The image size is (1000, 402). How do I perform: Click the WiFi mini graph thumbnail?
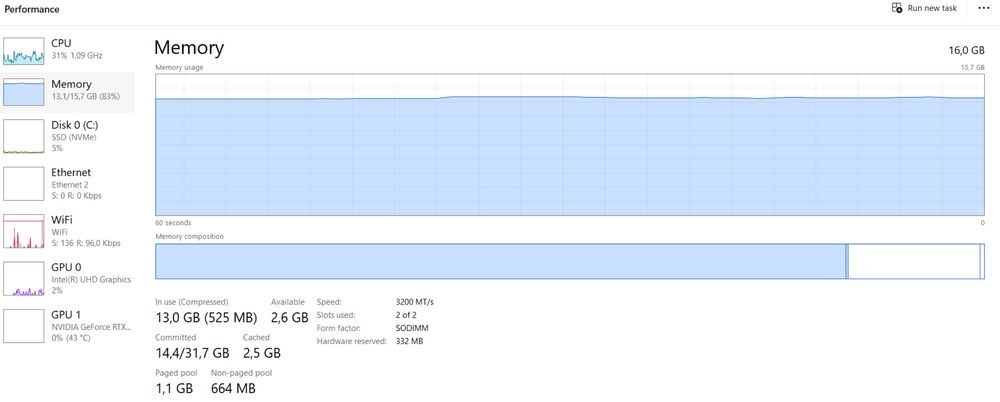tap(24, 231)
